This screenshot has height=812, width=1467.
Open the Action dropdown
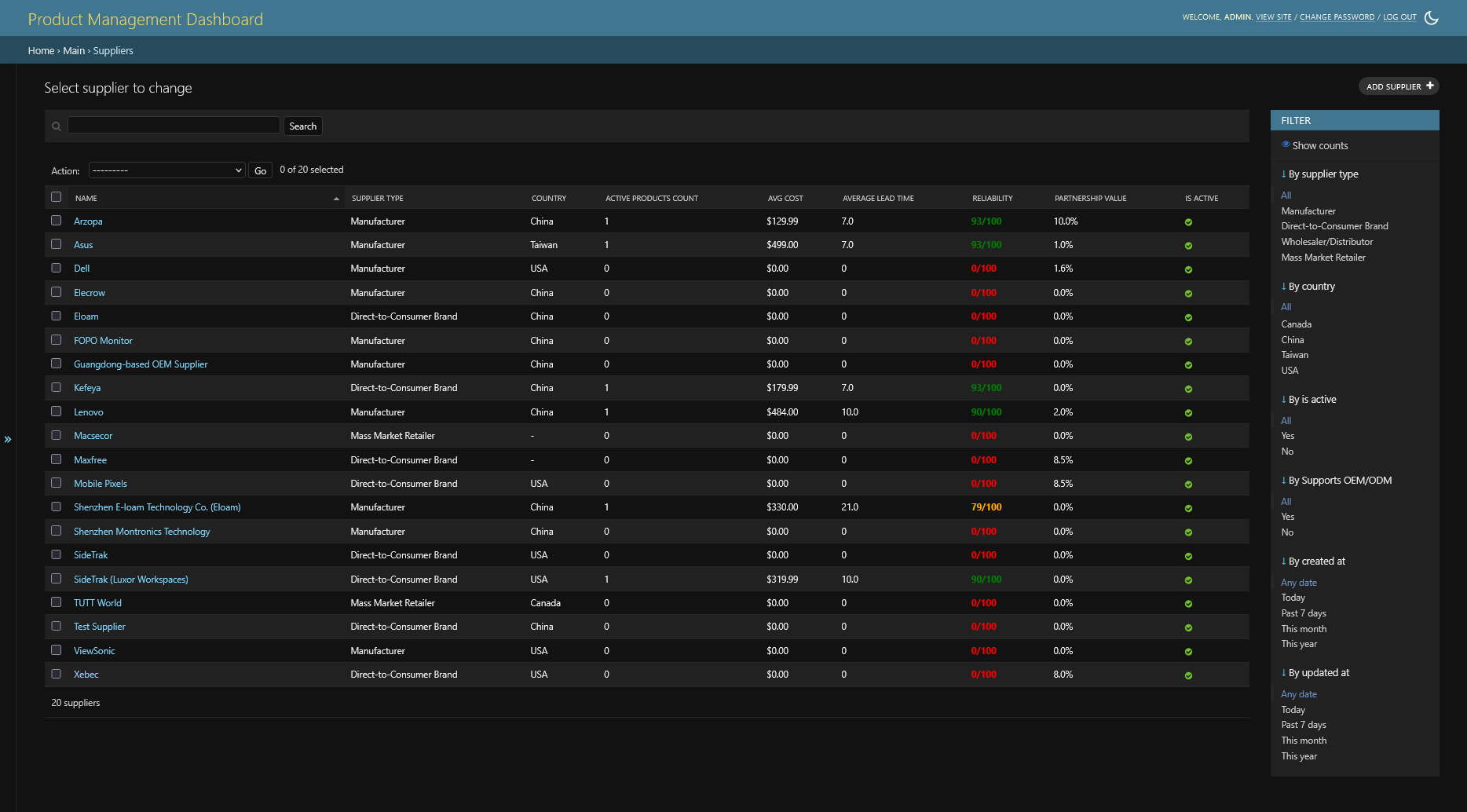pos(166,170)
